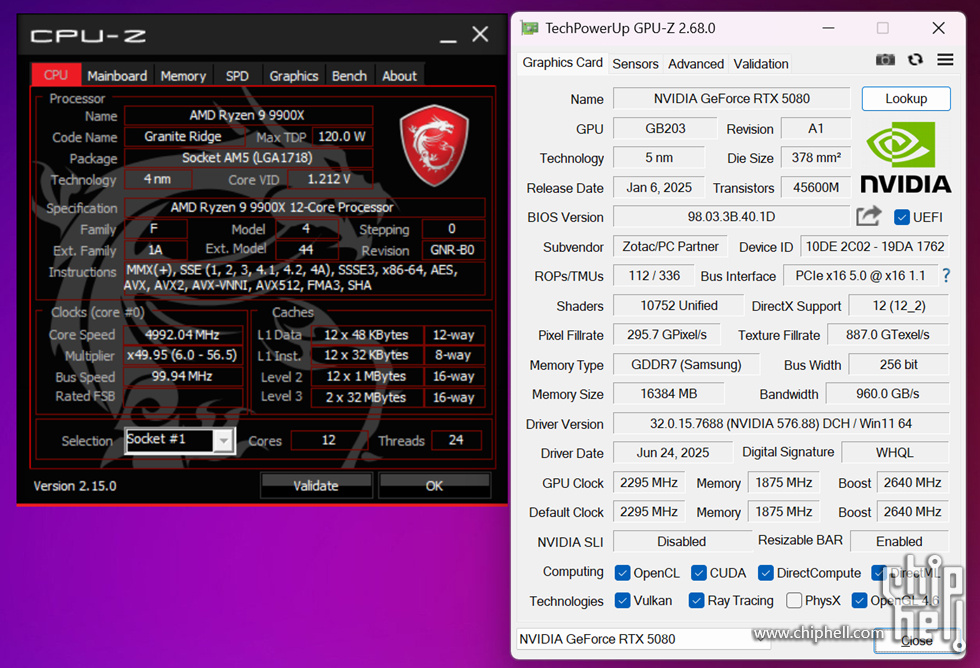Select the Mainboard tab
This screenshot has height=668, width=980.
[117, 76]
